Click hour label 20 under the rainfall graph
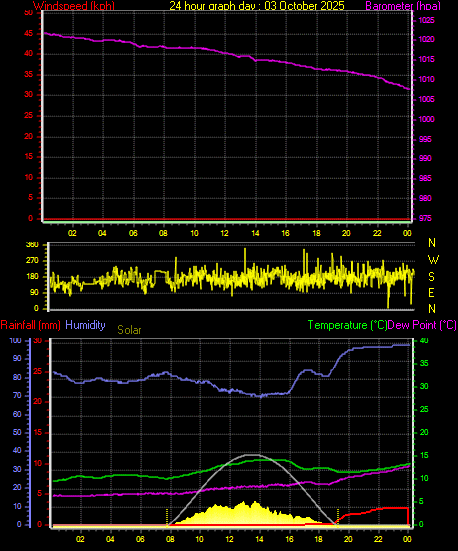Viewport: 458px width, 551px height. pos(348,539)
